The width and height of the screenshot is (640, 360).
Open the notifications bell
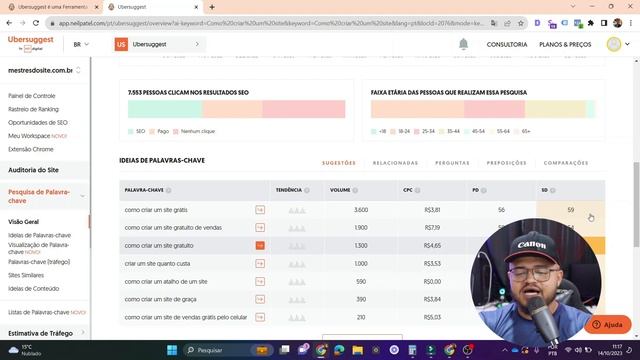[x=463, y=44]
